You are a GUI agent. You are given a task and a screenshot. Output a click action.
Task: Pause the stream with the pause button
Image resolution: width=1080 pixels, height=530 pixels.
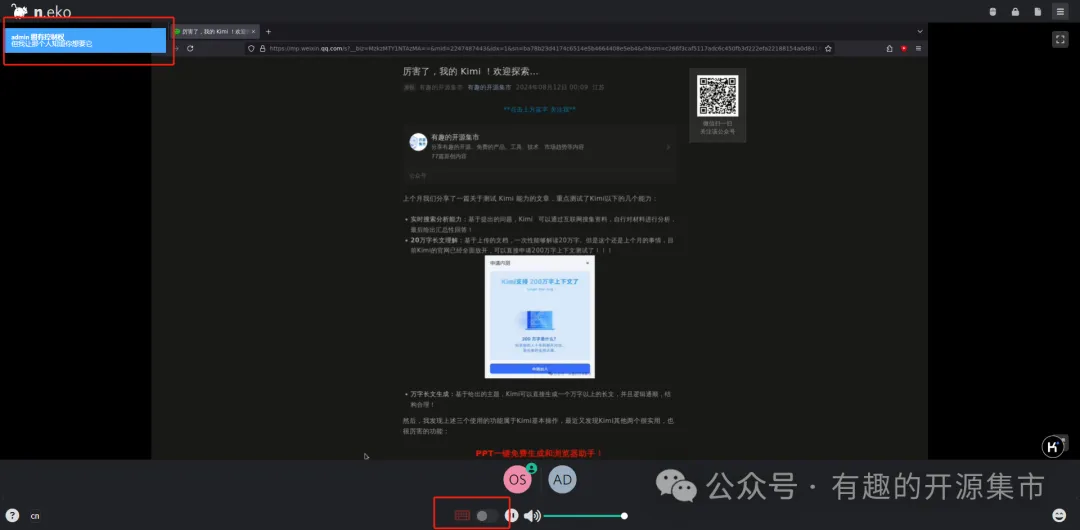(x=512, y=516)
